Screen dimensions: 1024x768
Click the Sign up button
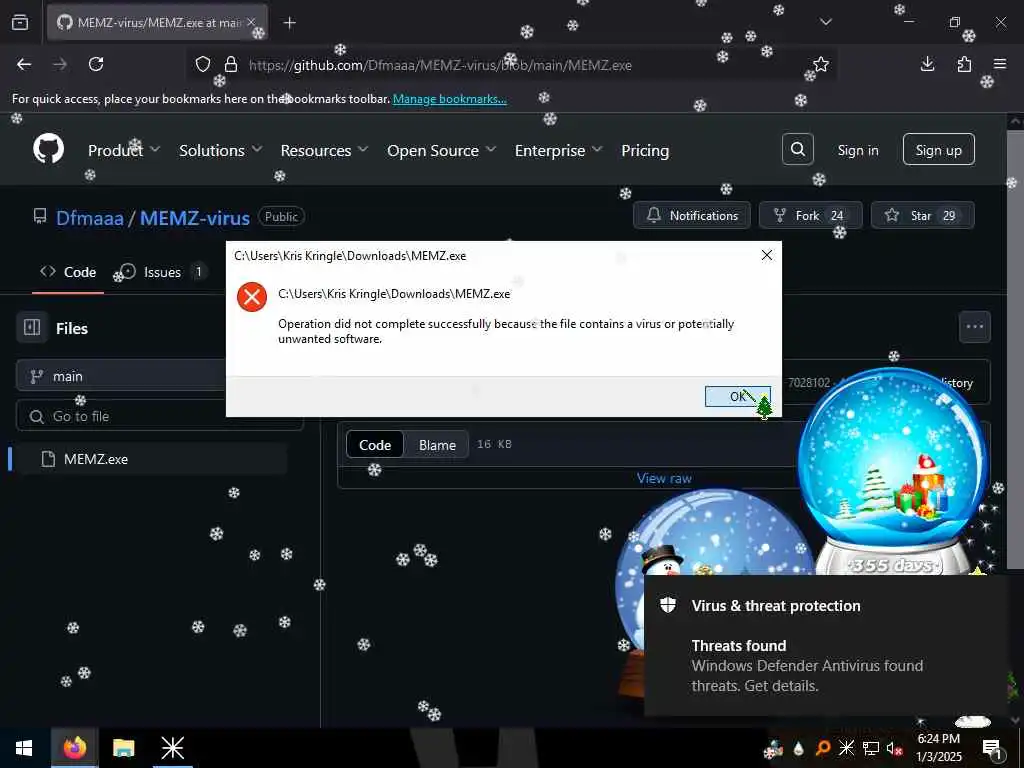pos(938,150)
